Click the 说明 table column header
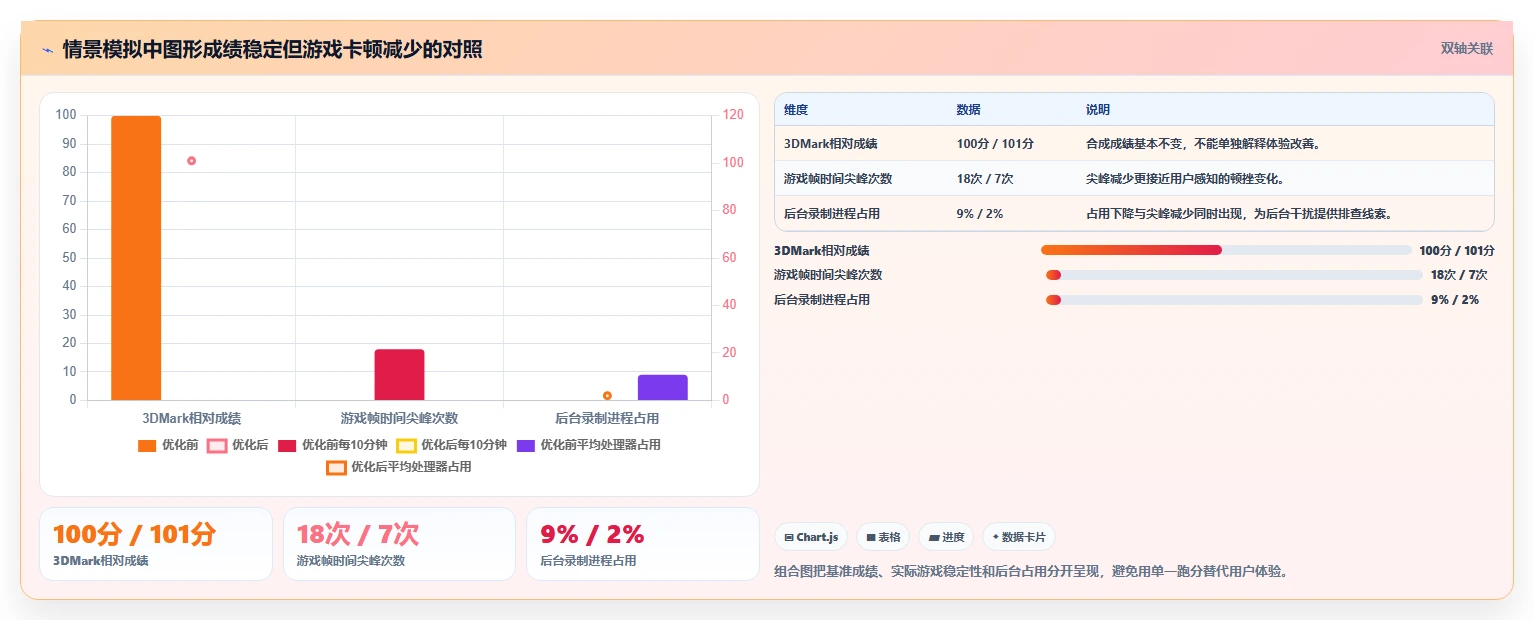This screenshot has width=1534, height=620. click(x=1098, y=110)
